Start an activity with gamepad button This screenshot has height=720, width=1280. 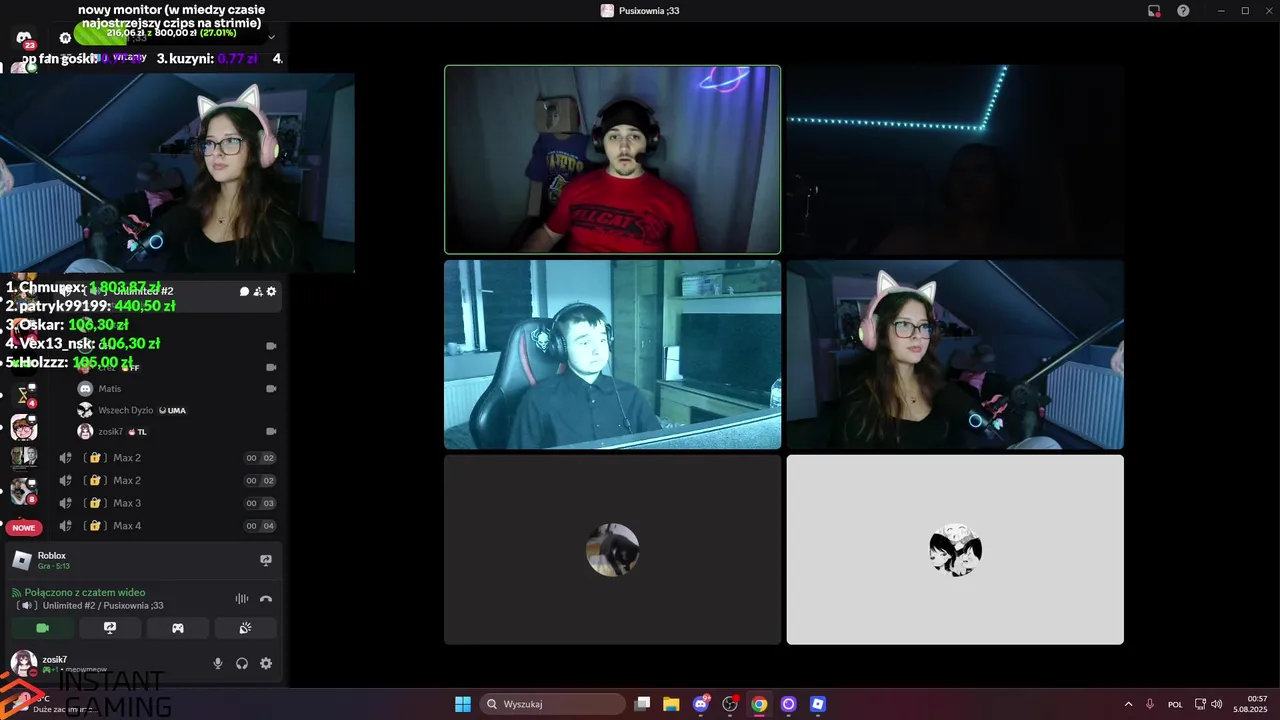tap(178, 628)
